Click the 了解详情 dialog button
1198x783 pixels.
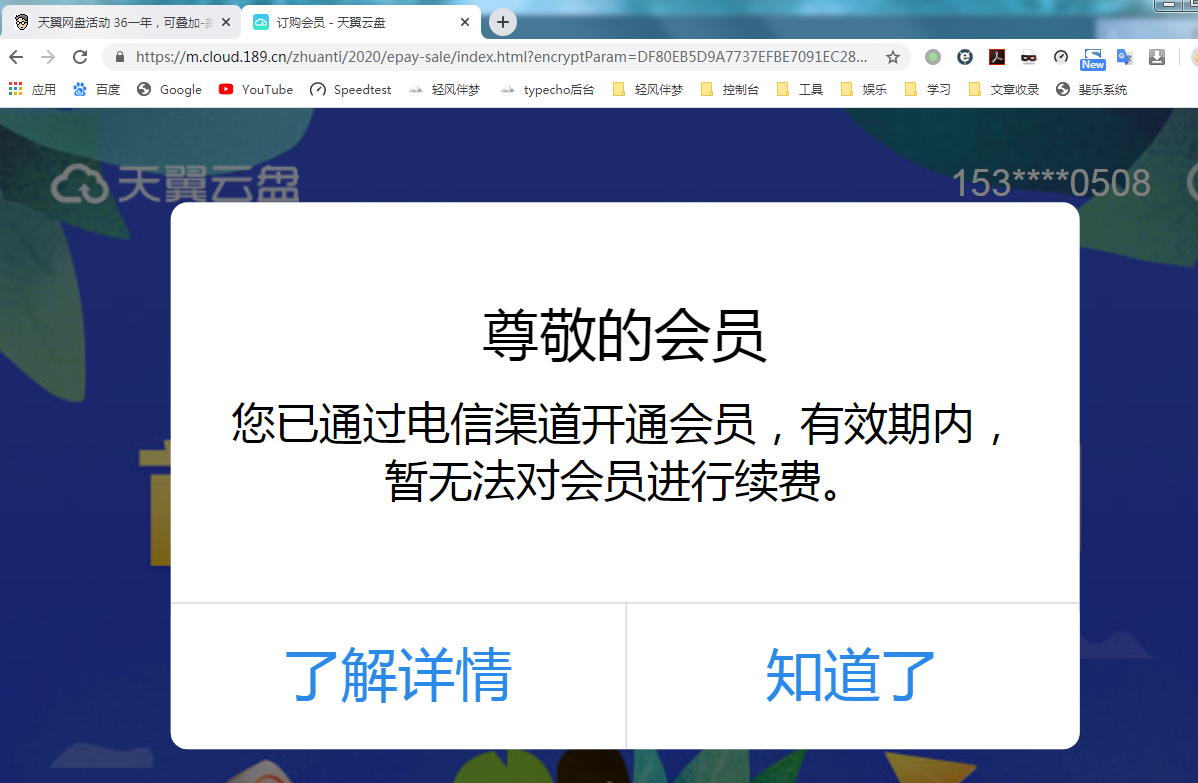398,675
